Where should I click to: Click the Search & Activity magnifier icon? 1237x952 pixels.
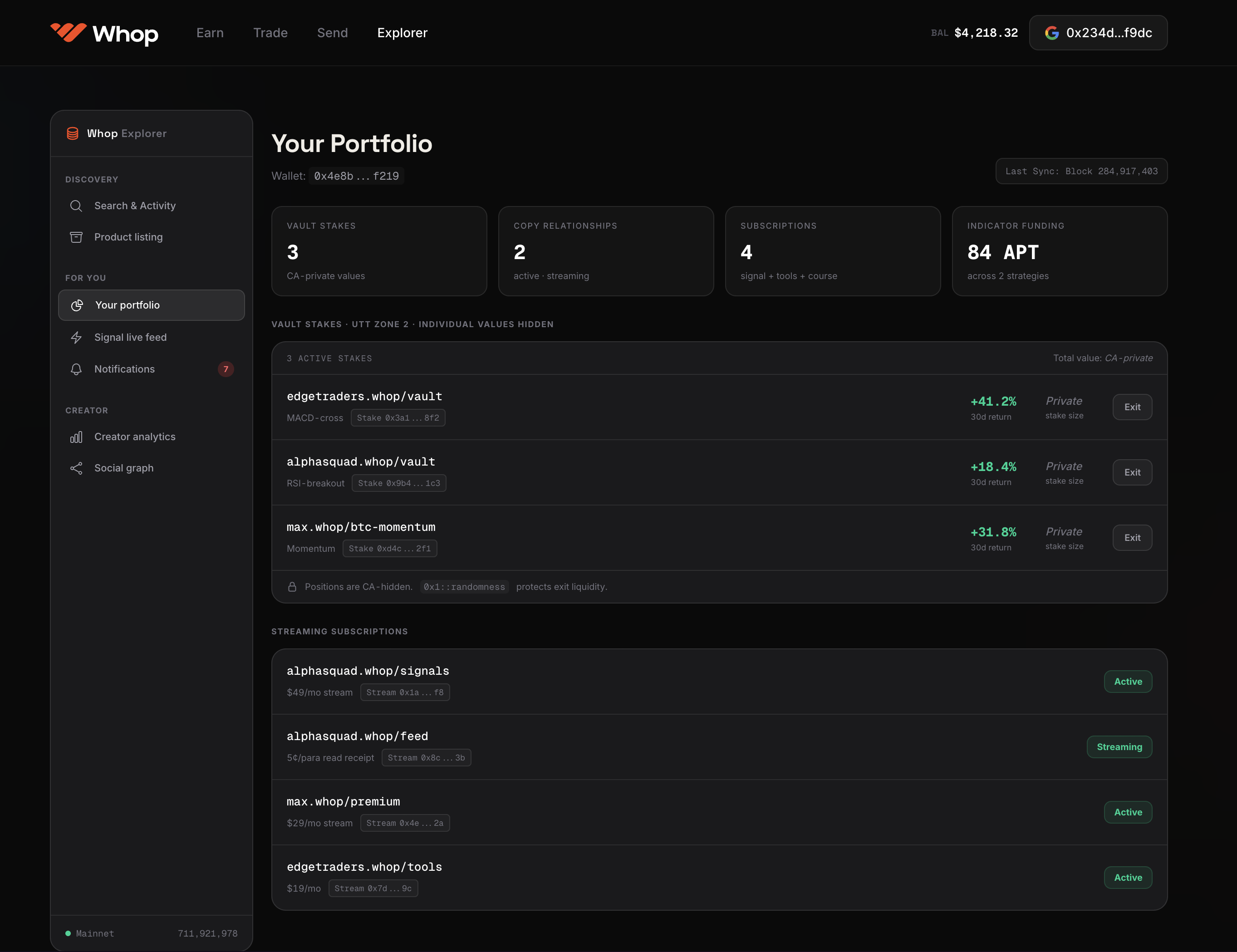click(76, 206)
